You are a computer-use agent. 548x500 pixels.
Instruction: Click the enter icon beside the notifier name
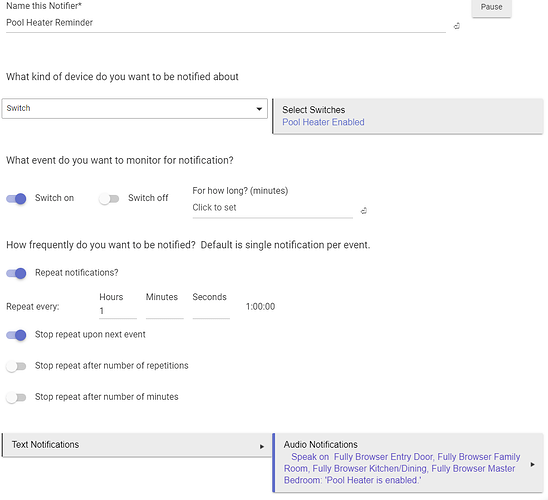click(x=456, y=26)
